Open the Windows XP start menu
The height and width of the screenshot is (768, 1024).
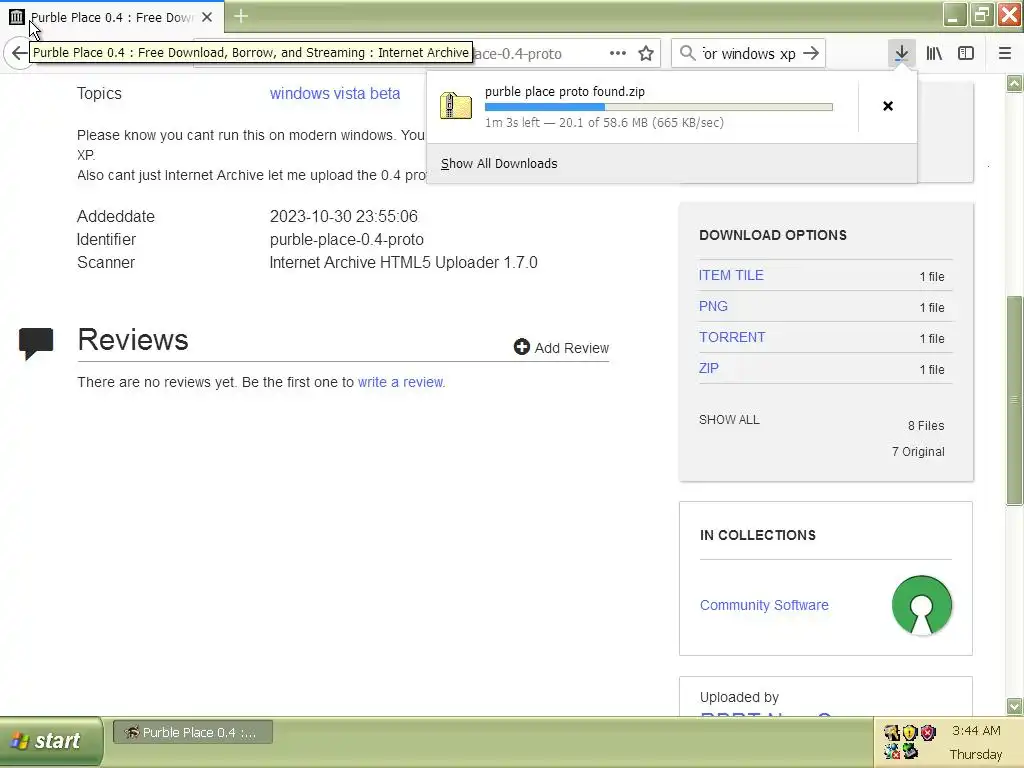(x=51, y=741)
